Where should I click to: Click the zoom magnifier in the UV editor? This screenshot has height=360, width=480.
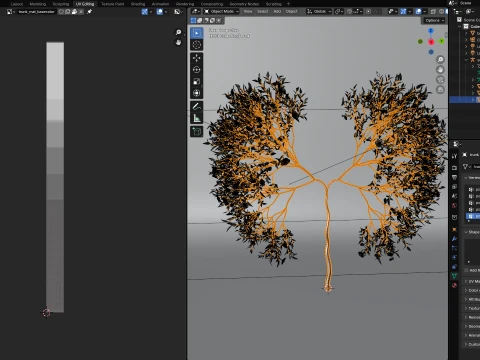point(178,32)
